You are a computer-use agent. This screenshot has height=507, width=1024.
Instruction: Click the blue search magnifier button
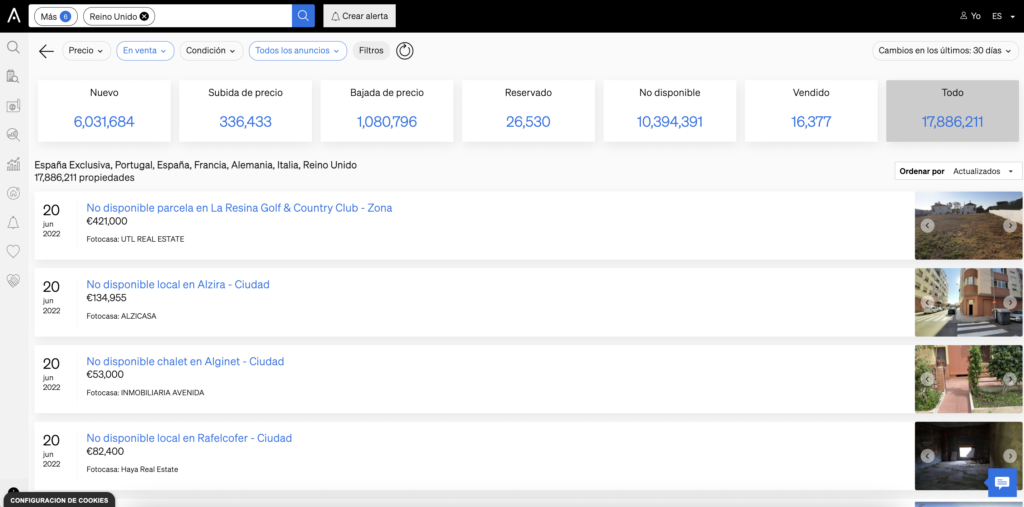click(303, 16)
